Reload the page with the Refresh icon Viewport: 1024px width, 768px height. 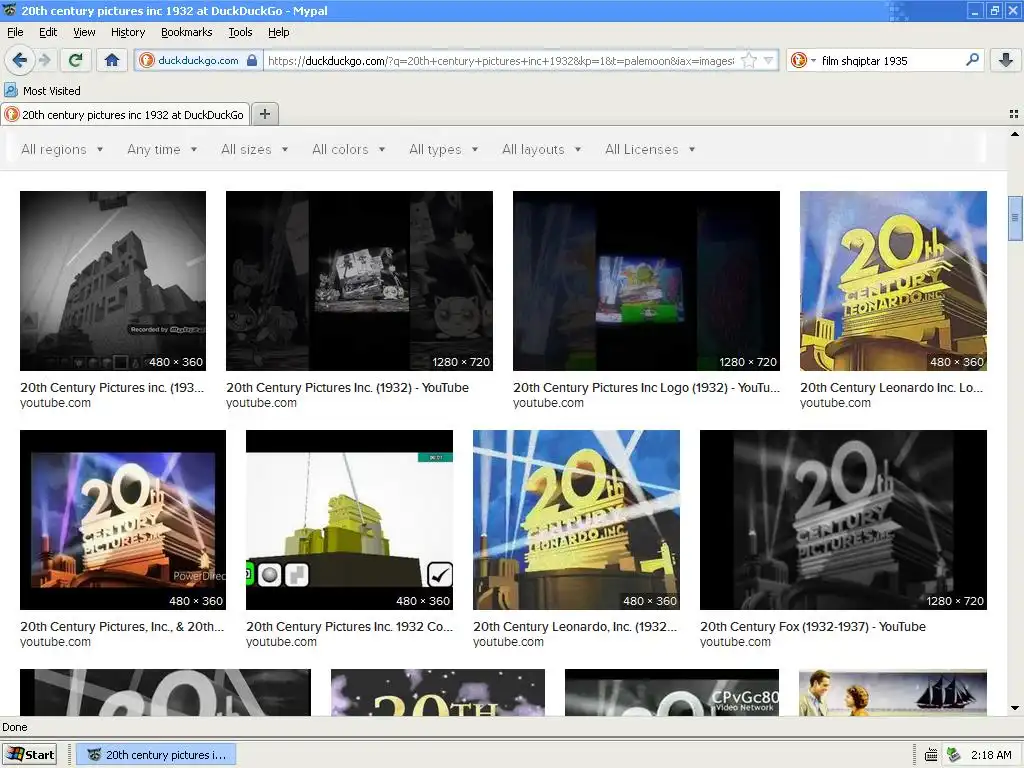click(75, 61)
